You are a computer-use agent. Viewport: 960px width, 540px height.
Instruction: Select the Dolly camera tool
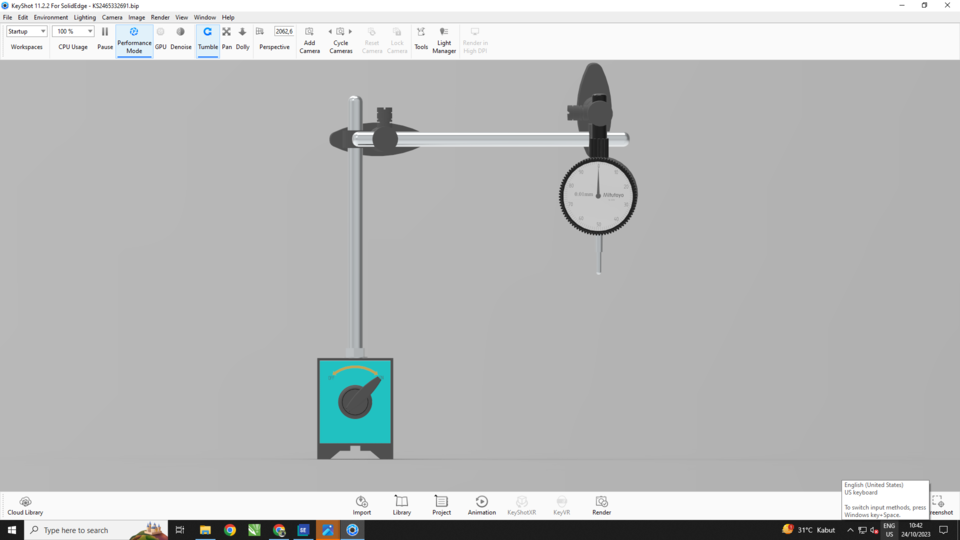(x=242, y=39)
